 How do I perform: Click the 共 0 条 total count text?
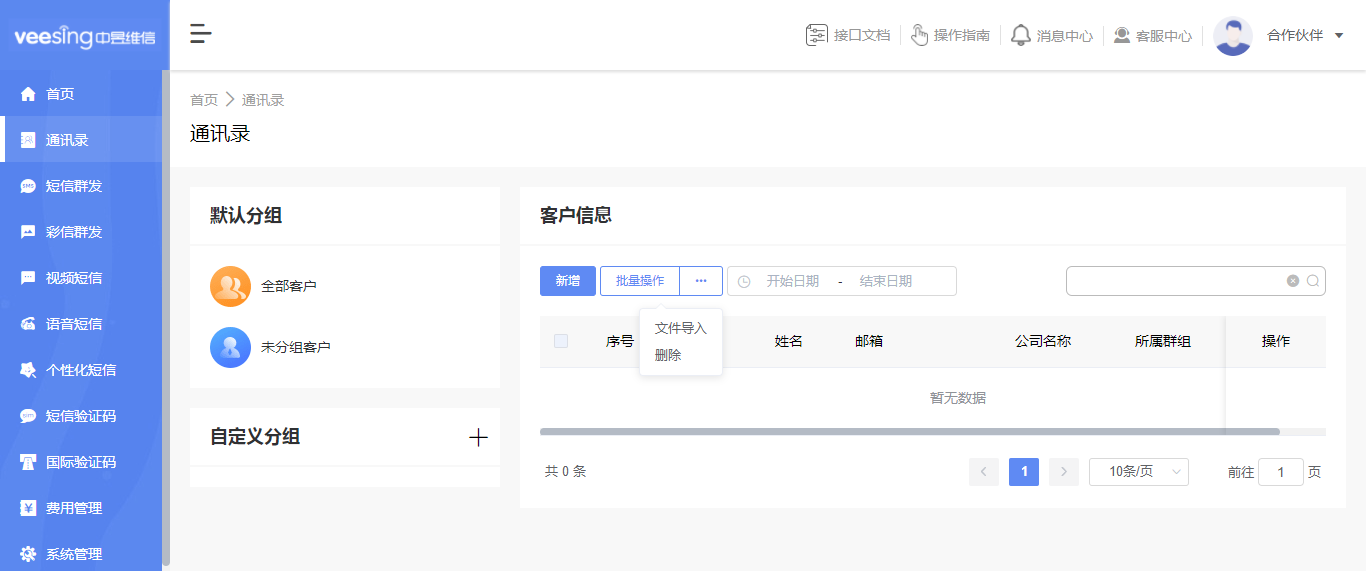click(566, 472)
